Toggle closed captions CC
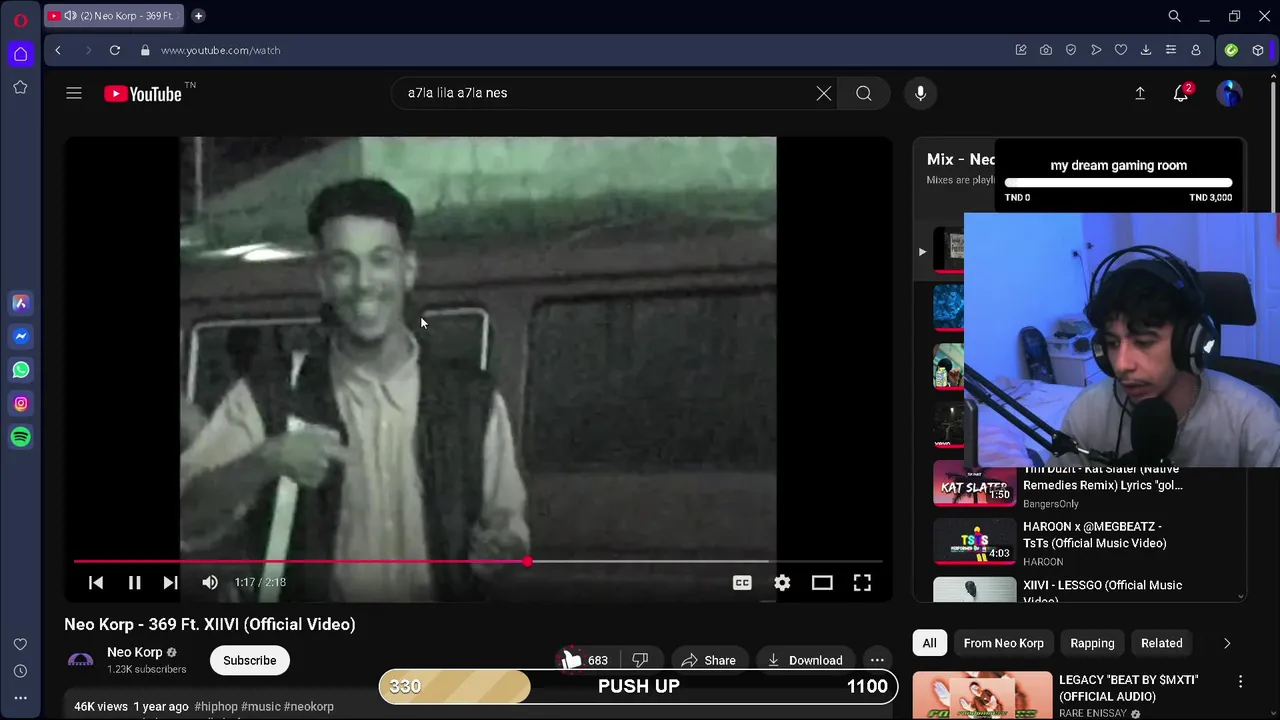 pos(742,582)
